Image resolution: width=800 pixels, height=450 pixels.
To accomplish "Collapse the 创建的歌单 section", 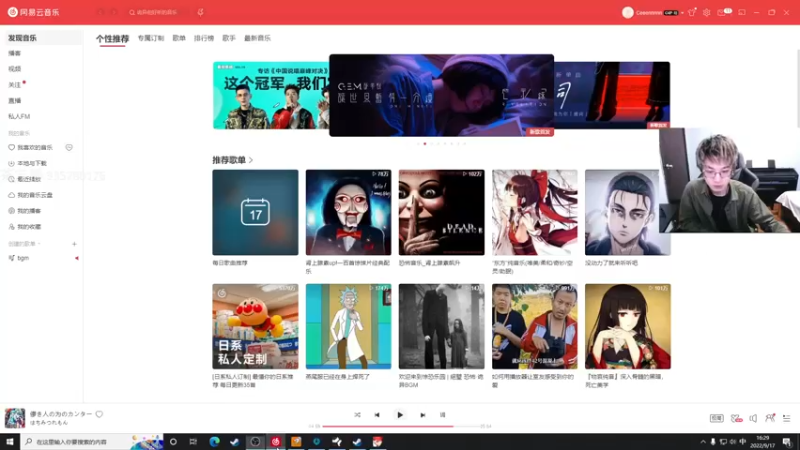I will point(24,244).
